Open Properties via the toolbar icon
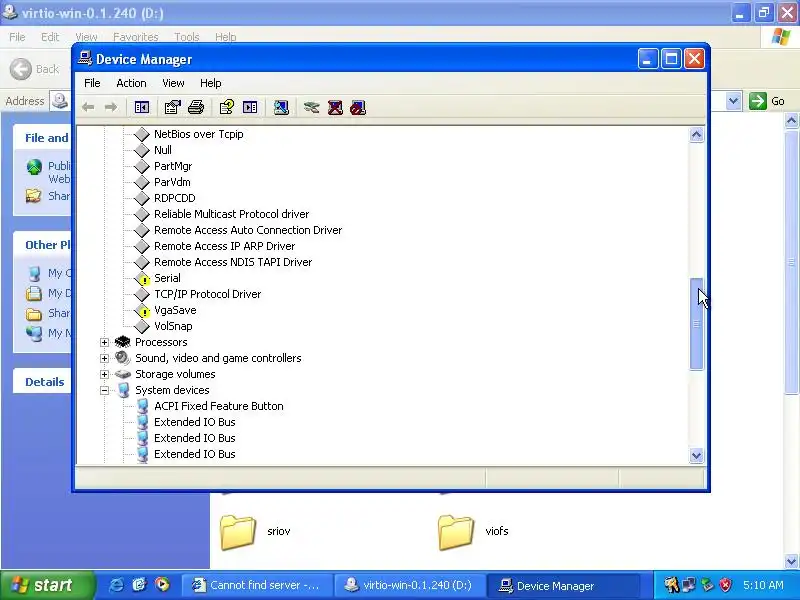Screen dimensions: 800x600 (x=172, y=107)
